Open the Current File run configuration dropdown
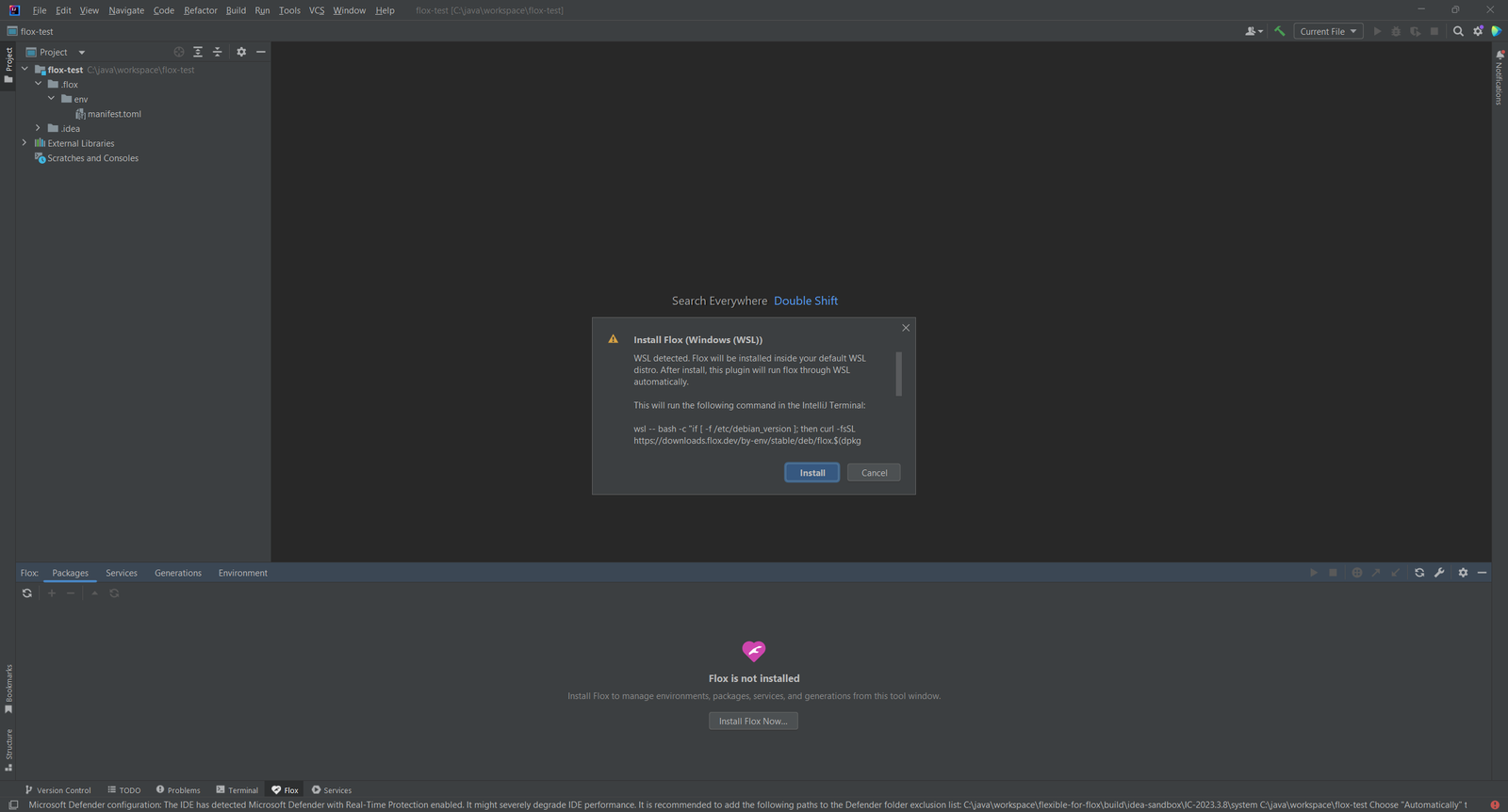This screenshot has height=812, width=1508. coord(1328,31)
